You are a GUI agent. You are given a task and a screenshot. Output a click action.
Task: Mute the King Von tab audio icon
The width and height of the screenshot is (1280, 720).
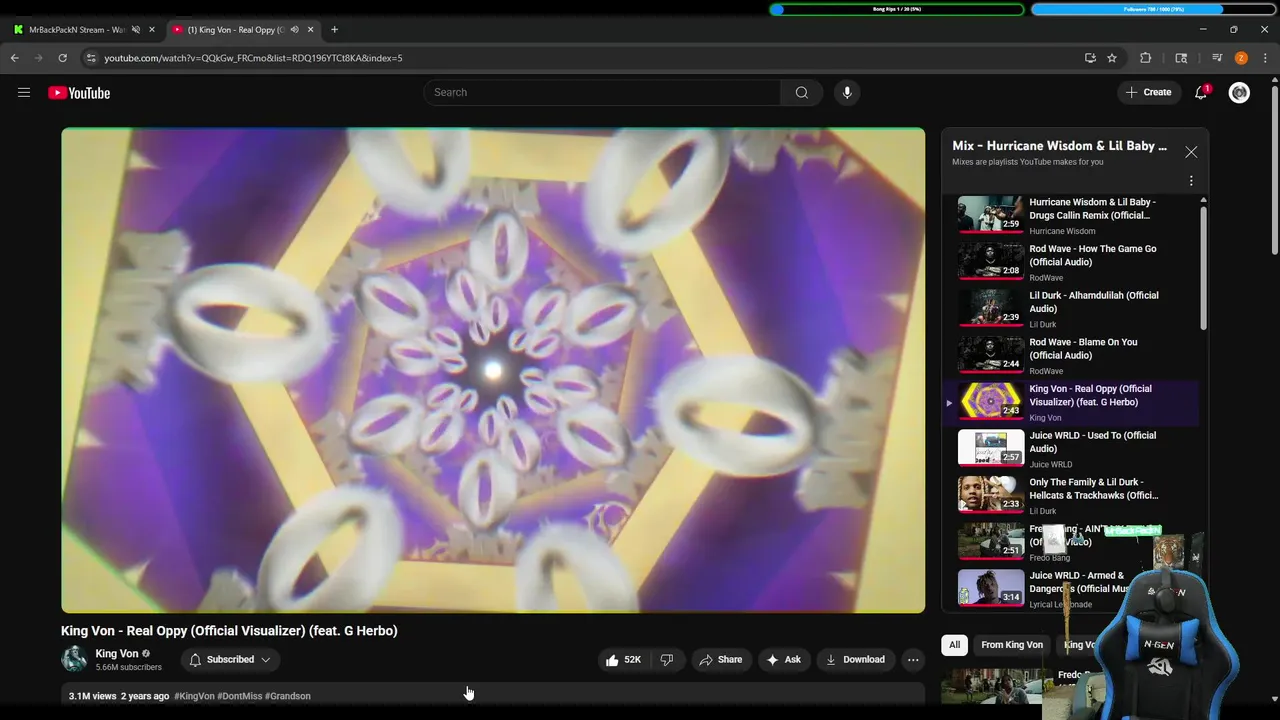(x=295, y=30)
